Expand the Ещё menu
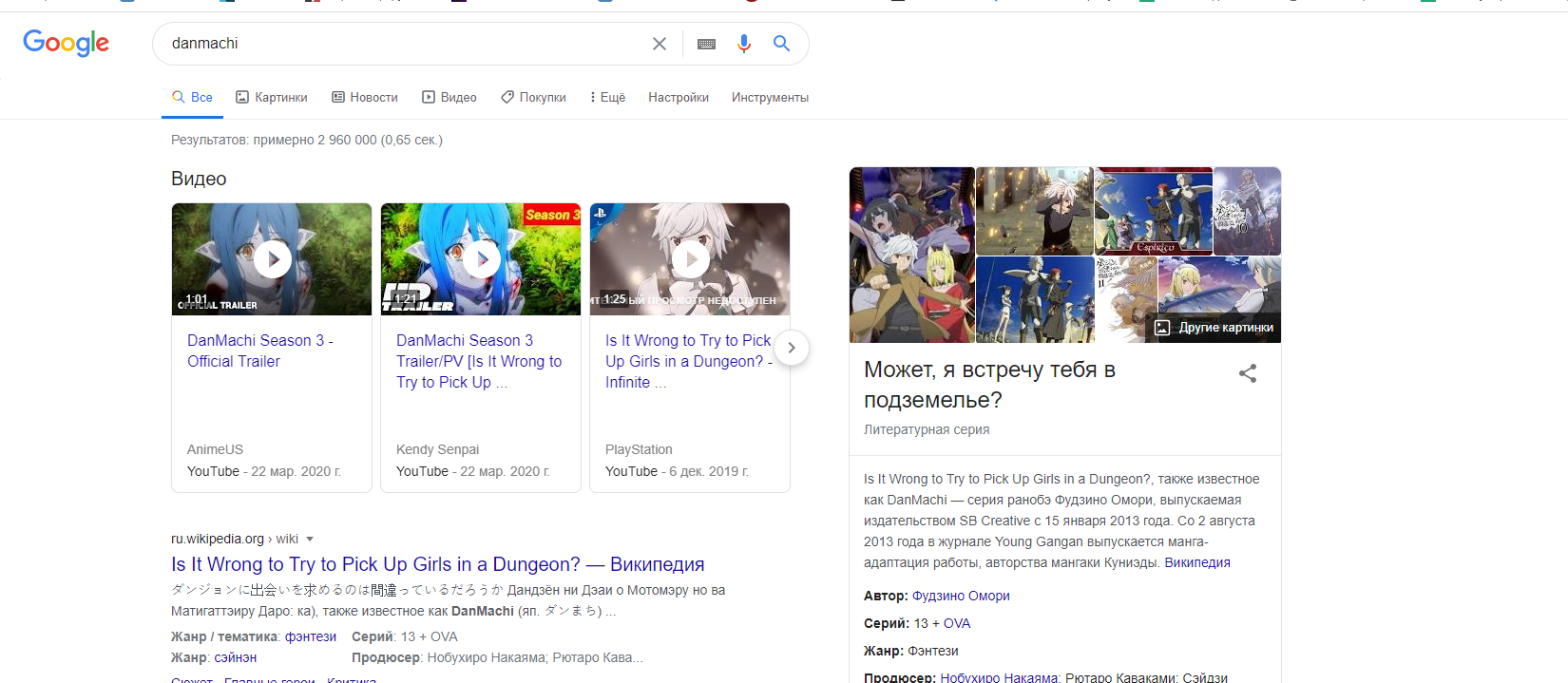 click(607, 97)
